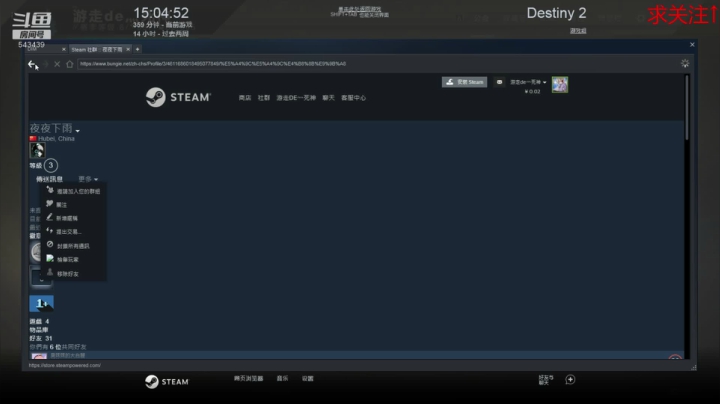This screenshot has width=720, height=404.
Task: Open the 物品庫 (Inventory) link
Action: tap(39, 330)
